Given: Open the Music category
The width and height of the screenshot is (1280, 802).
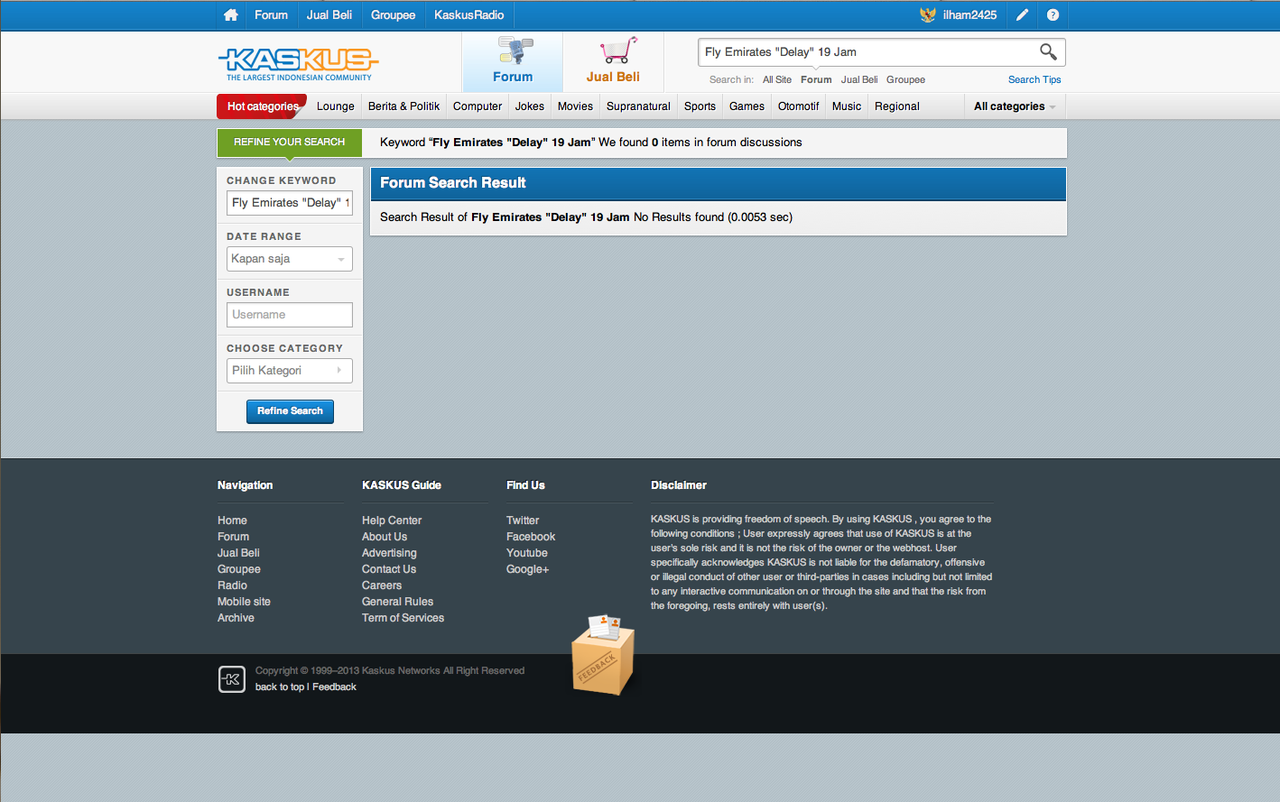Looking at the screenshot, I should click(847, 106).
